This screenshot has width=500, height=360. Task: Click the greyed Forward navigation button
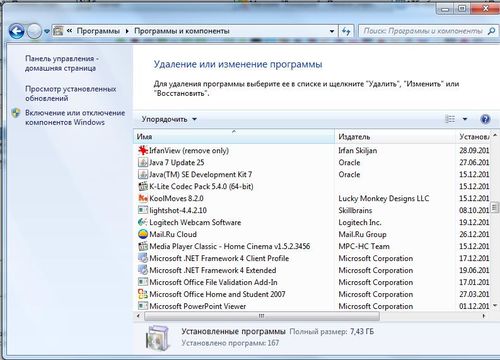pyautogui.click(x=34, y=31)
